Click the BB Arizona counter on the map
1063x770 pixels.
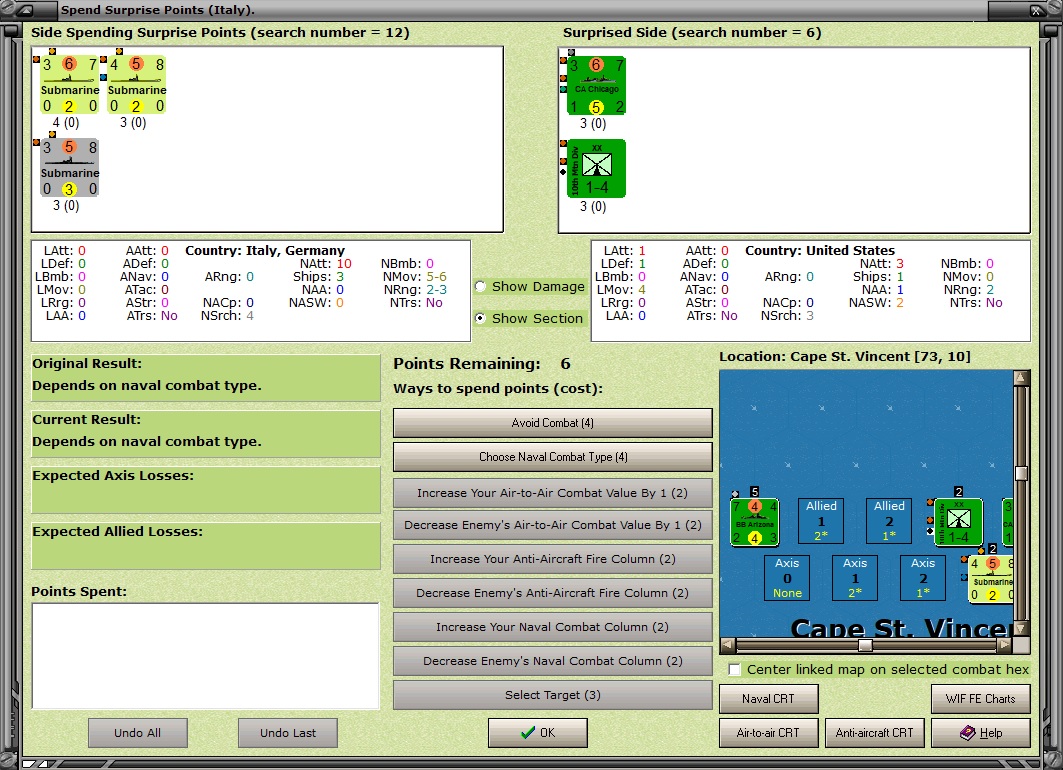click(755, 522)
